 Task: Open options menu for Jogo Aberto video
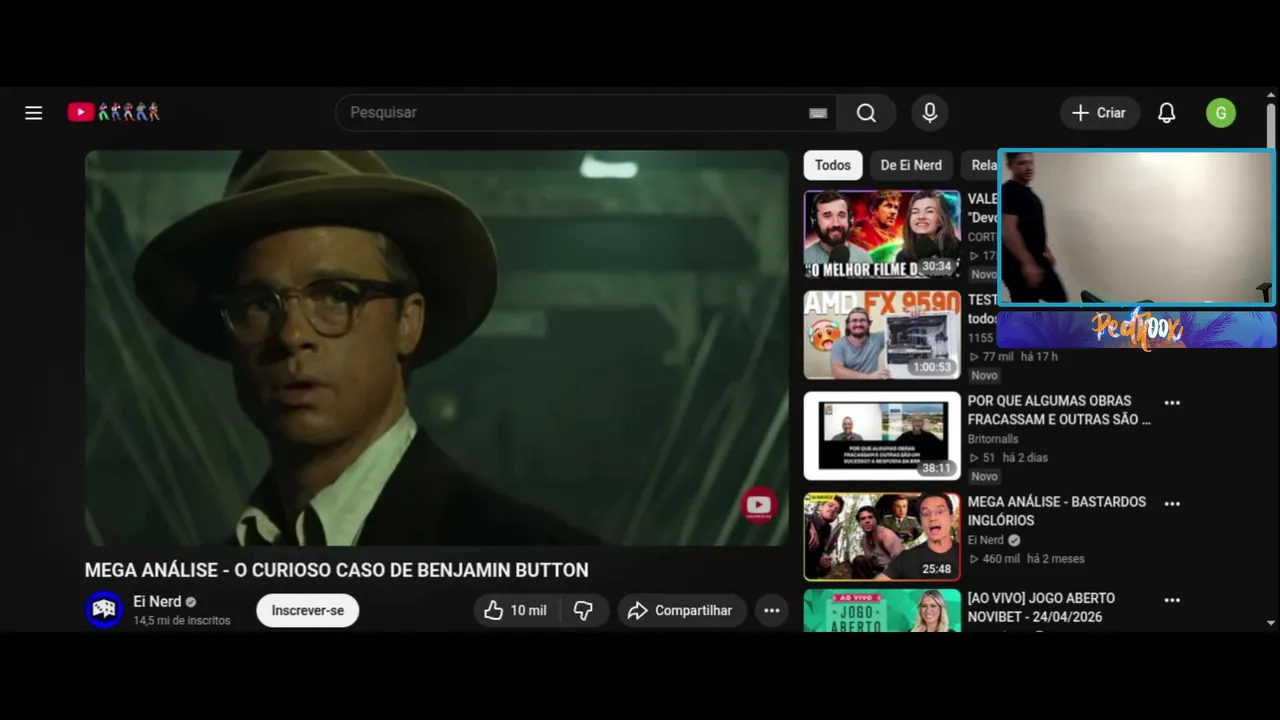pyautogui.click(x=1172, y=600)
